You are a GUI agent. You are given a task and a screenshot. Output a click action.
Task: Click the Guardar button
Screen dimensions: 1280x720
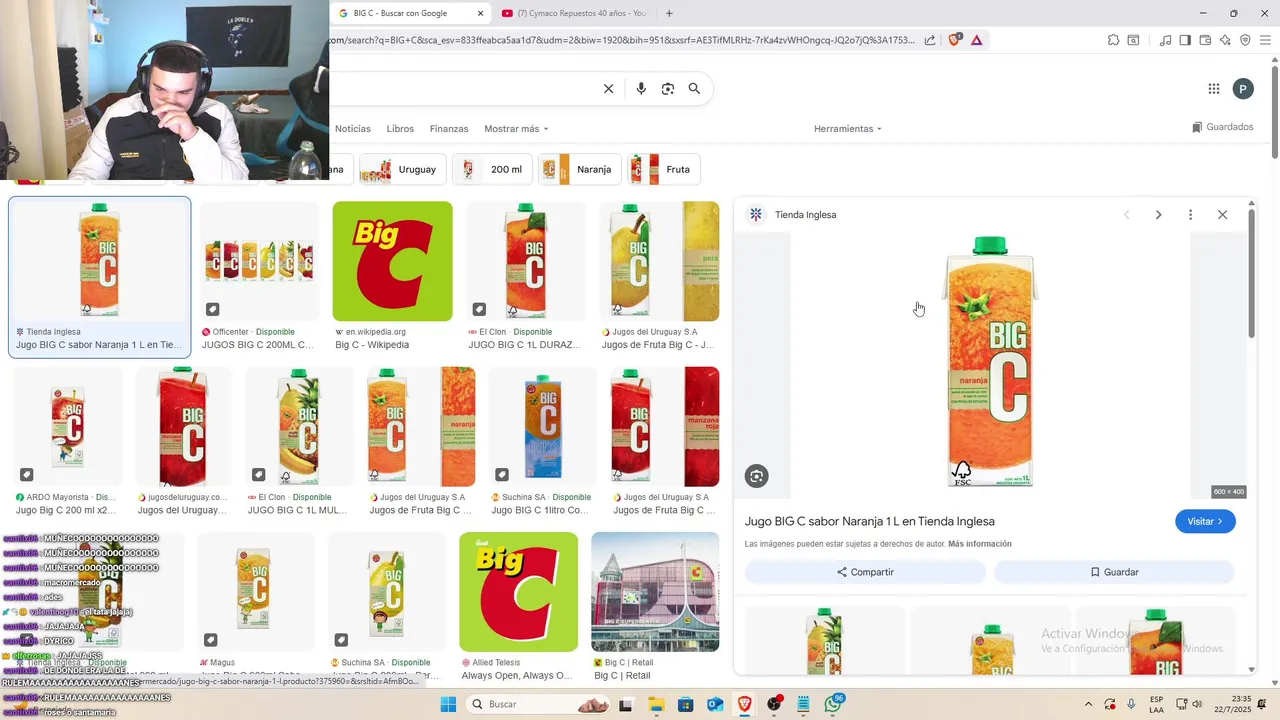[1114, 572]
